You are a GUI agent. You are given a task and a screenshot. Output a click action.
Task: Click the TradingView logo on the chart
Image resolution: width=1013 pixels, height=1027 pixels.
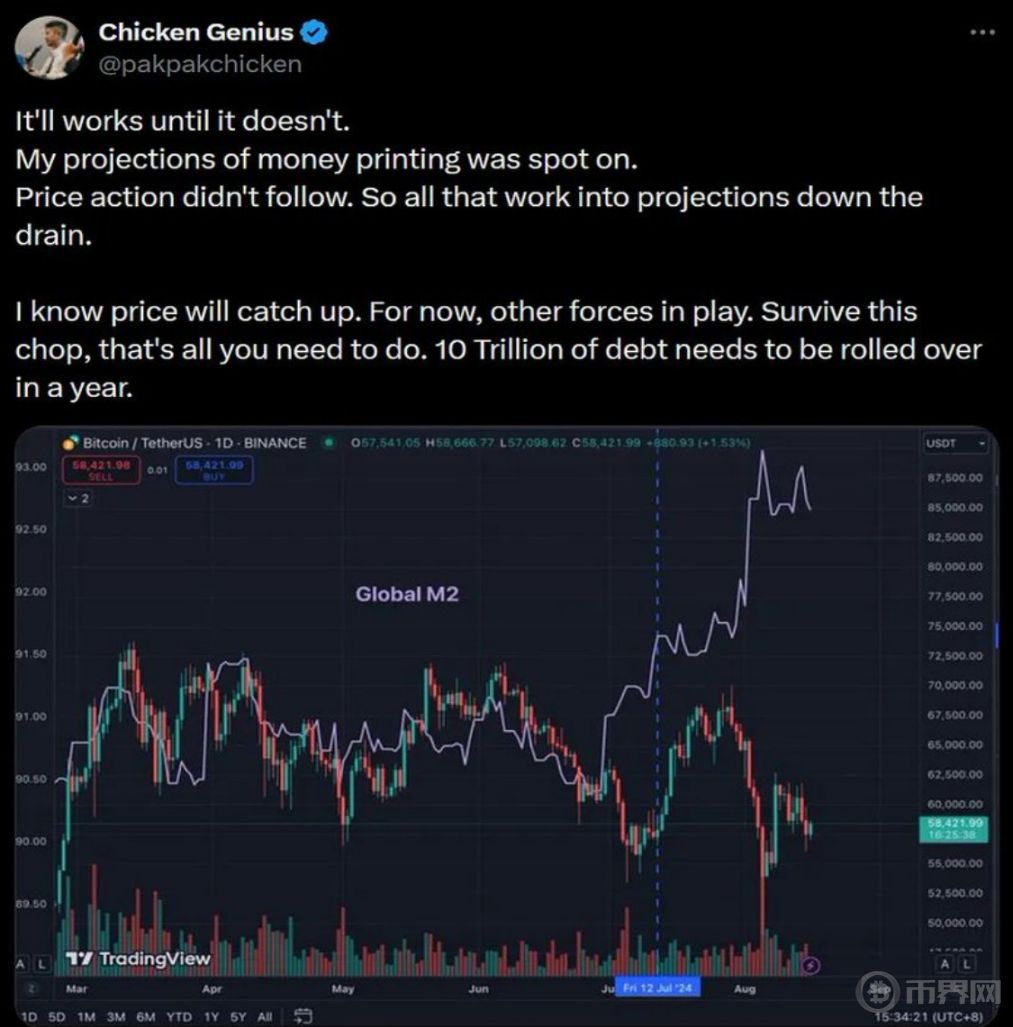[x=138, y=959]
